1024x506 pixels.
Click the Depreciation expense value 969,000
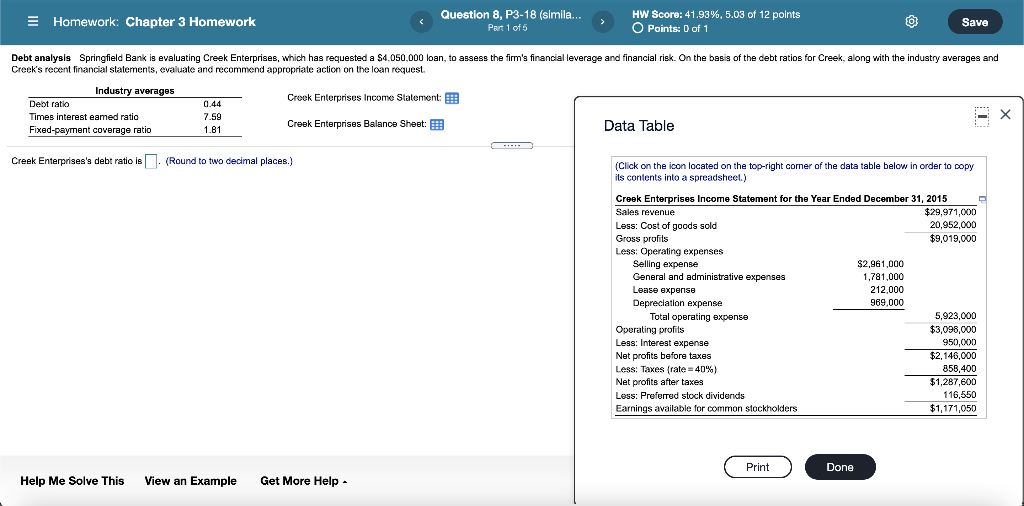click(888, 303)
